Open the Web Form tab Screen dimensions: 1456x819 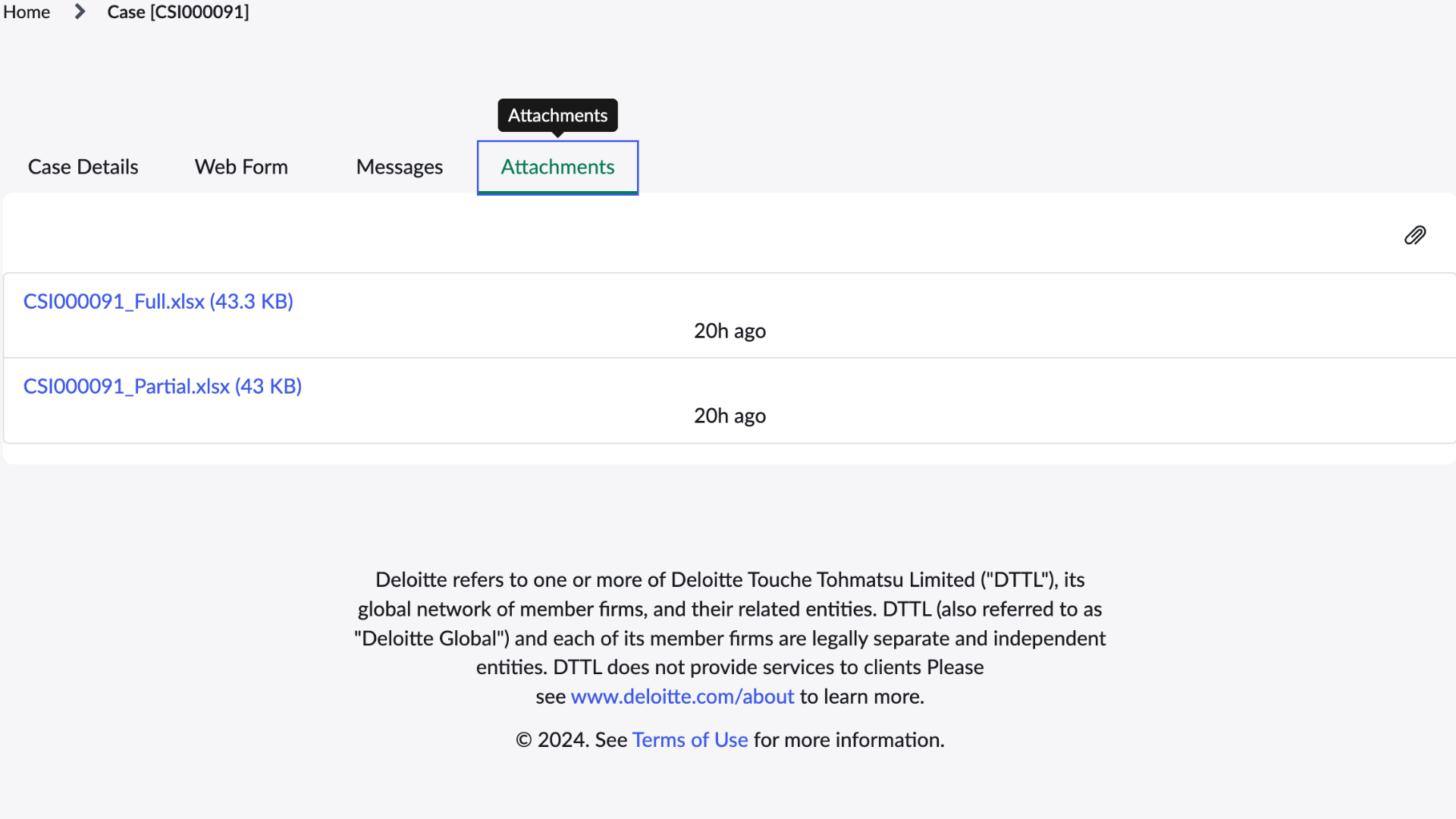pyautogui.click(x=241, y=167)
